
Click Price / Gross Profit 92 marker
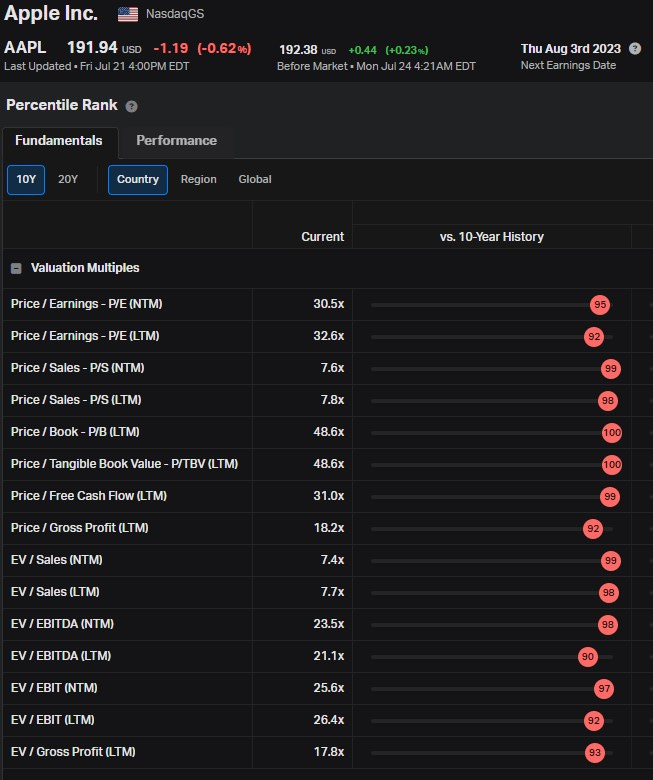pos(593,528)
